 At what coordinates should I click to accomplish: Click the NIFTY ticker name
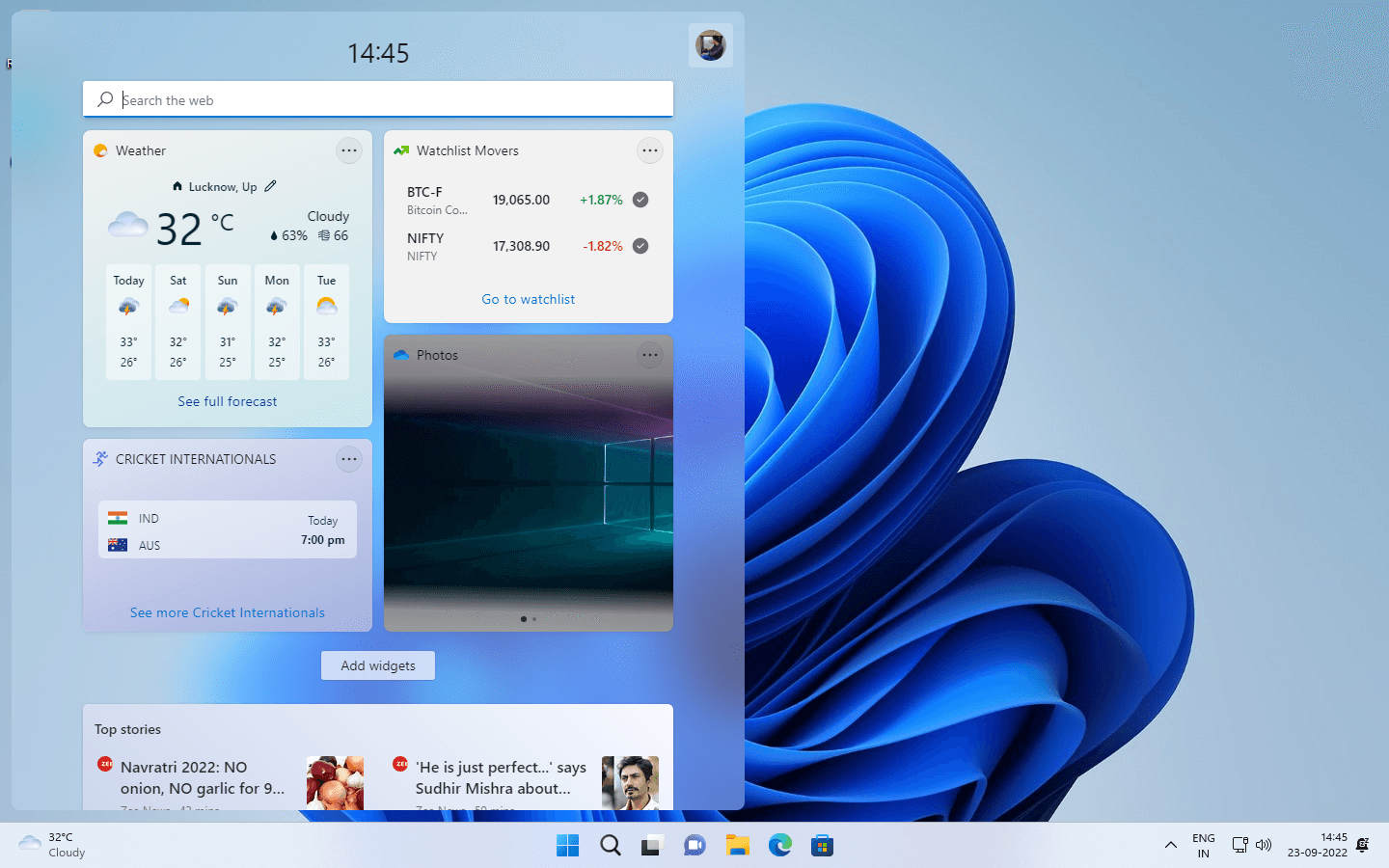425,238
